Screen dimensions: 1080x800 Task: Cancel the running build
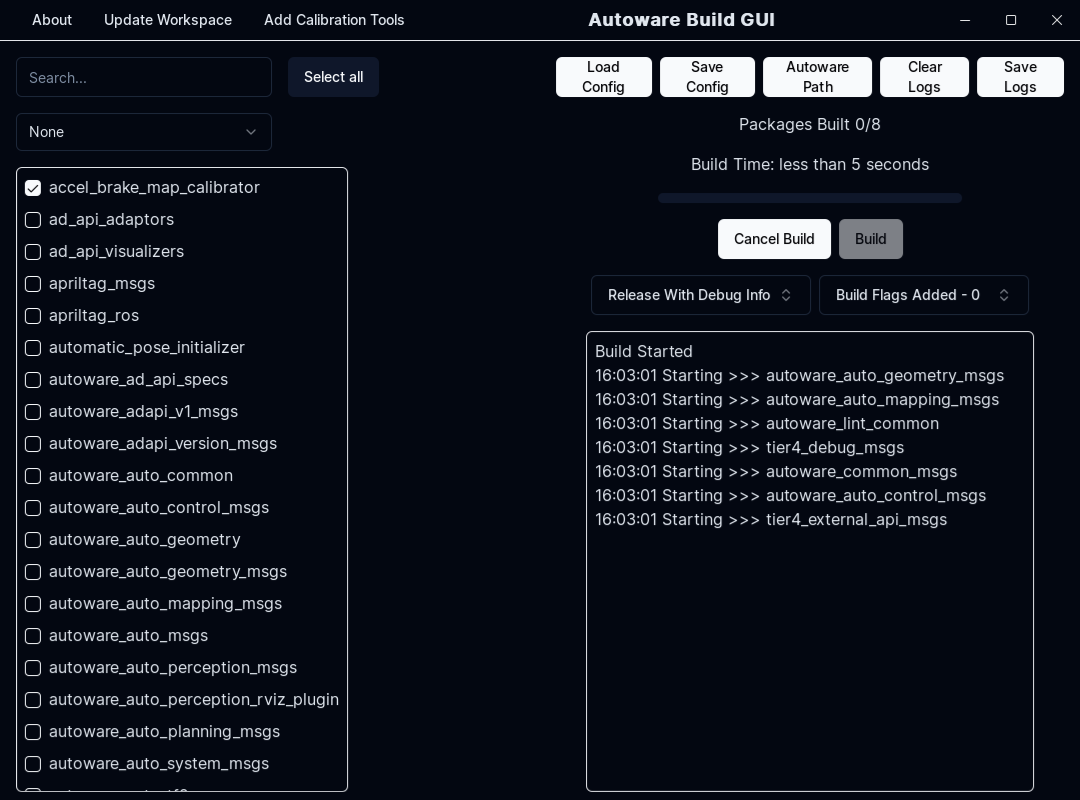pos(774,239)
